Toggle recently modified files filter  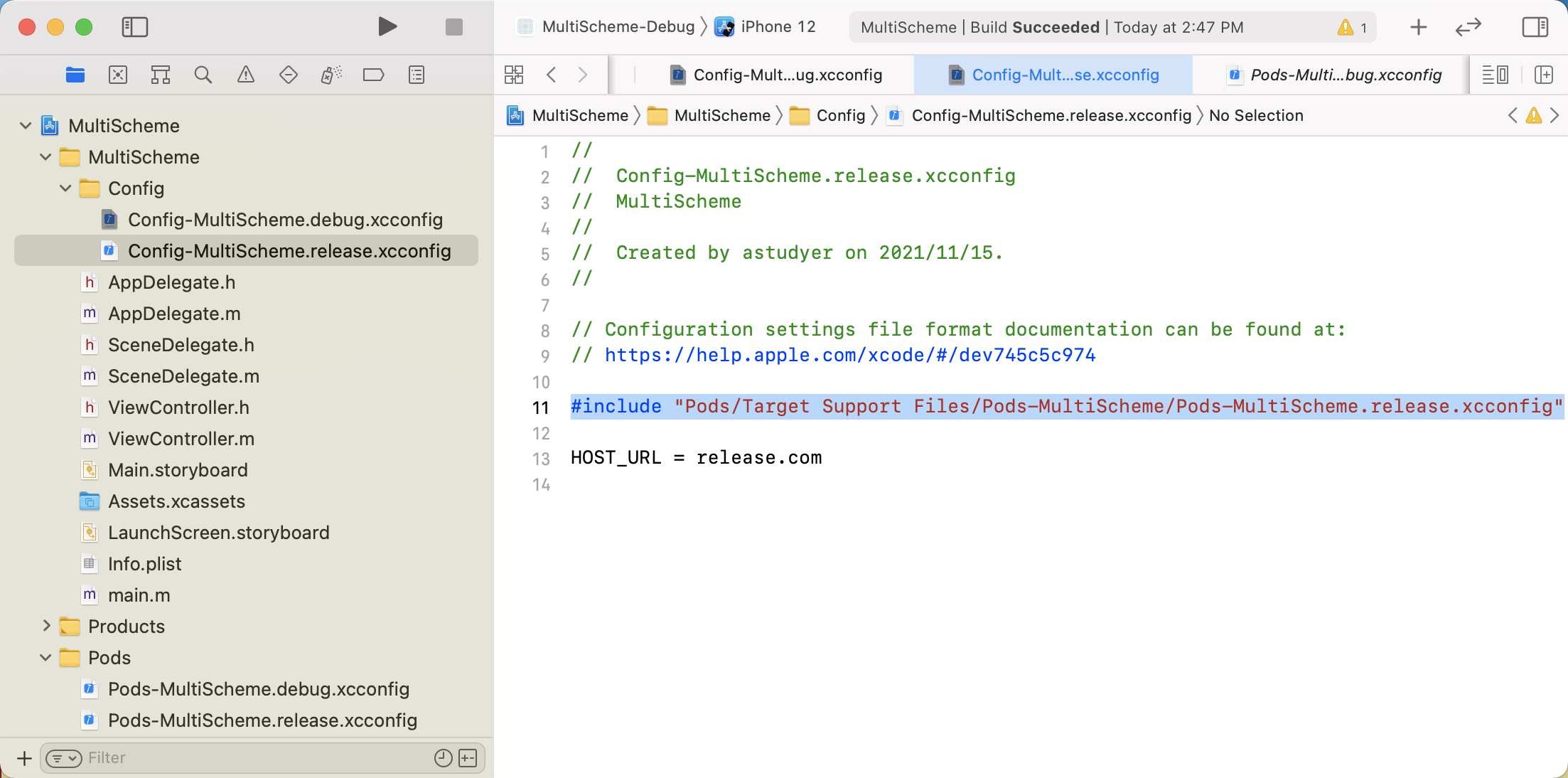(x=443, y=758)
